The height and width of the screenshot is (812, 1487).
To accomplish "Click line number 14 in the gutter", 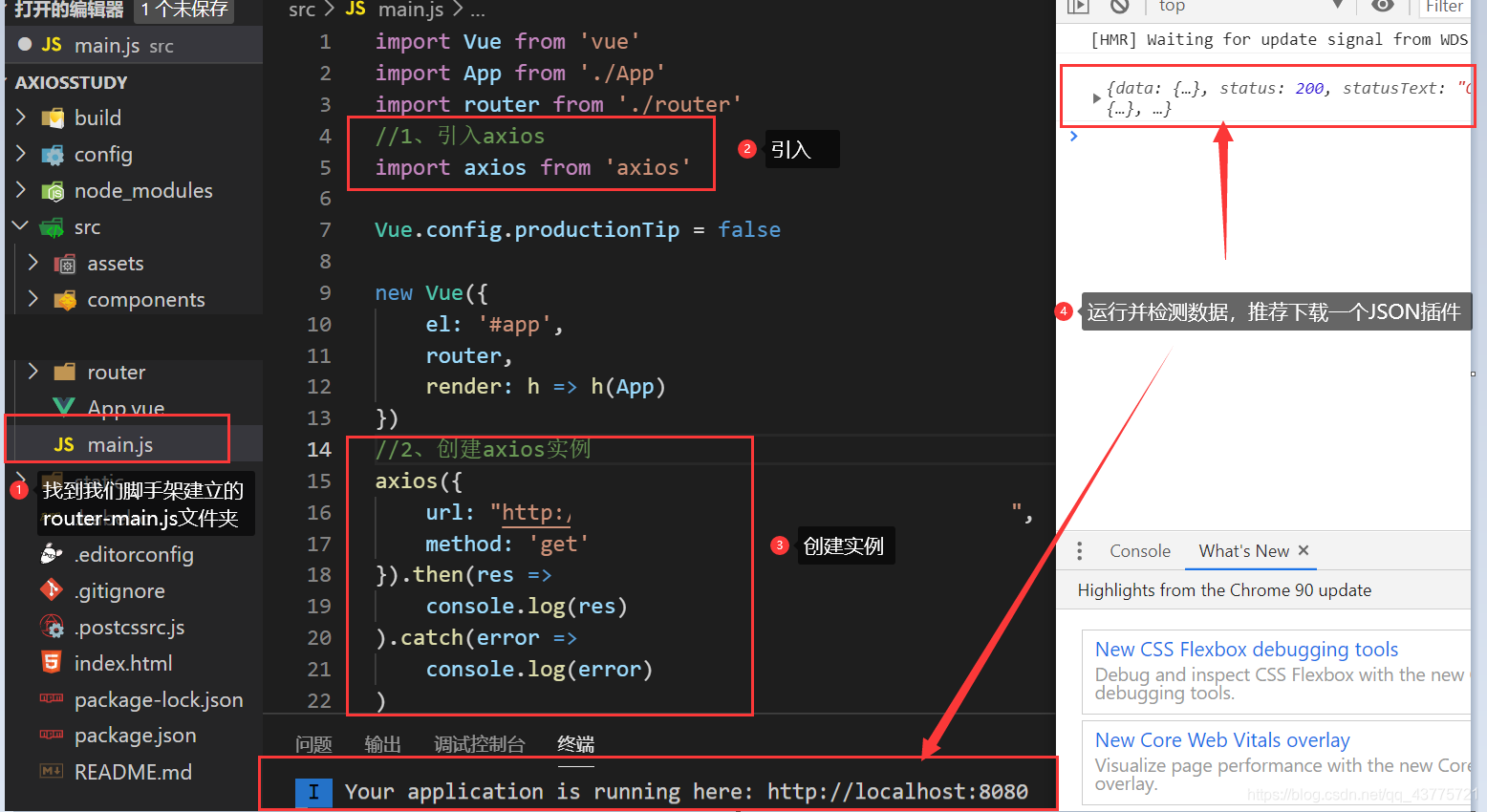I will 318,449.
